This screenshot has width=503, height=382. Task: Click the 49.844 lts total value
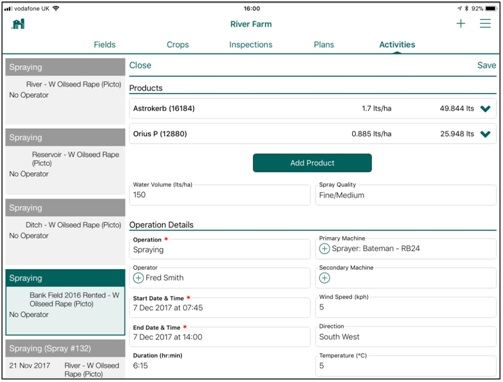(457, 108)
